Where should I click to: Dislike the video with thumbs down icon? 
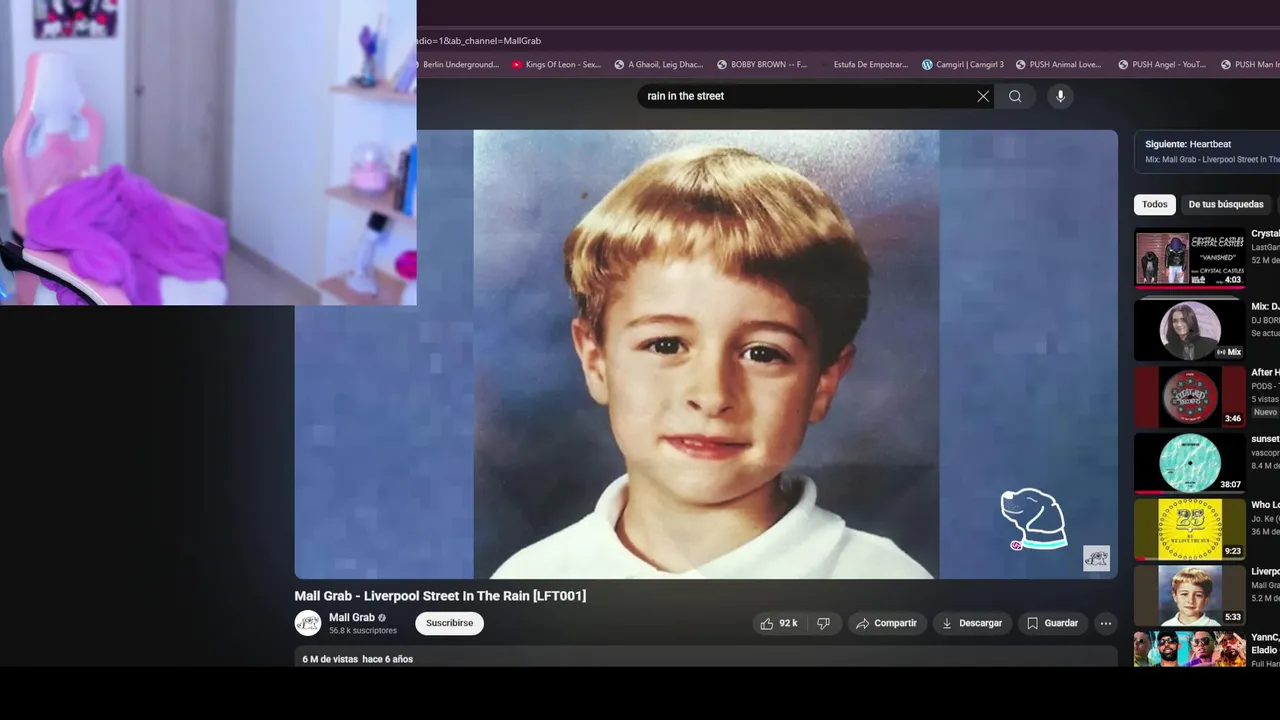[823, 623]
